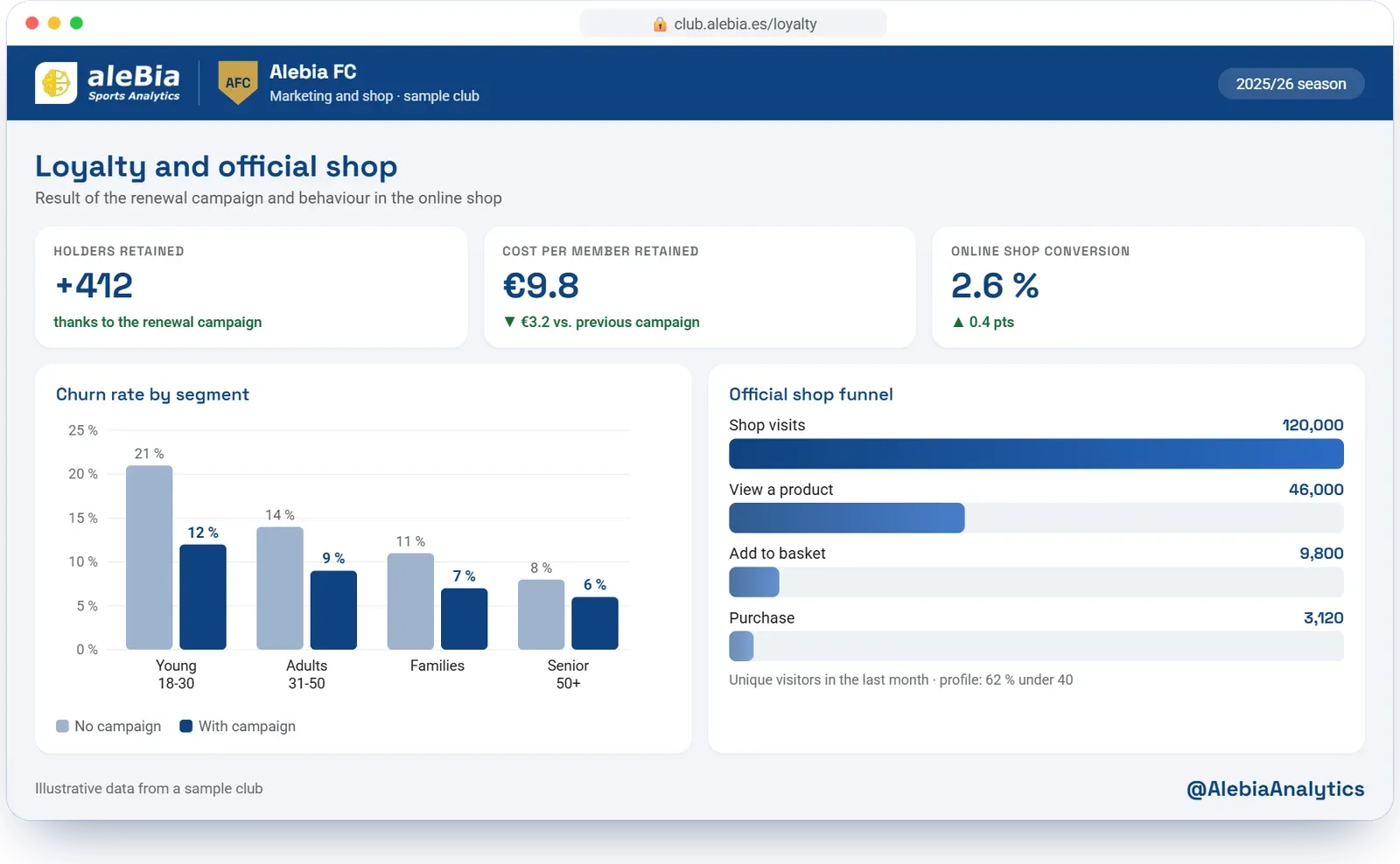Click the '0.4 pts' increase indicator
The width and height of the screenshot is (1400, 864).
pos(983,322)
